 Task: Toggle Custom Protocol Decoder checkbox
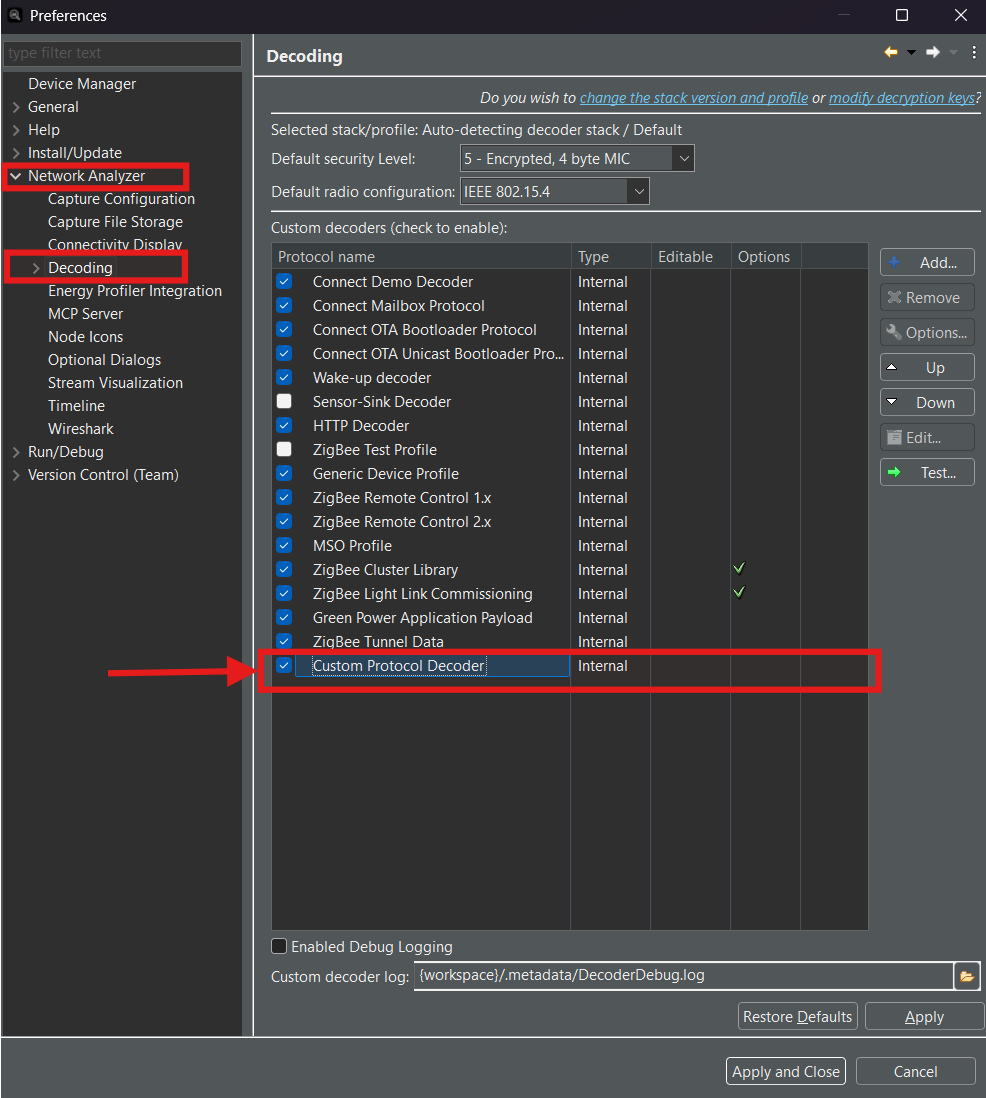tap(284, 665)
